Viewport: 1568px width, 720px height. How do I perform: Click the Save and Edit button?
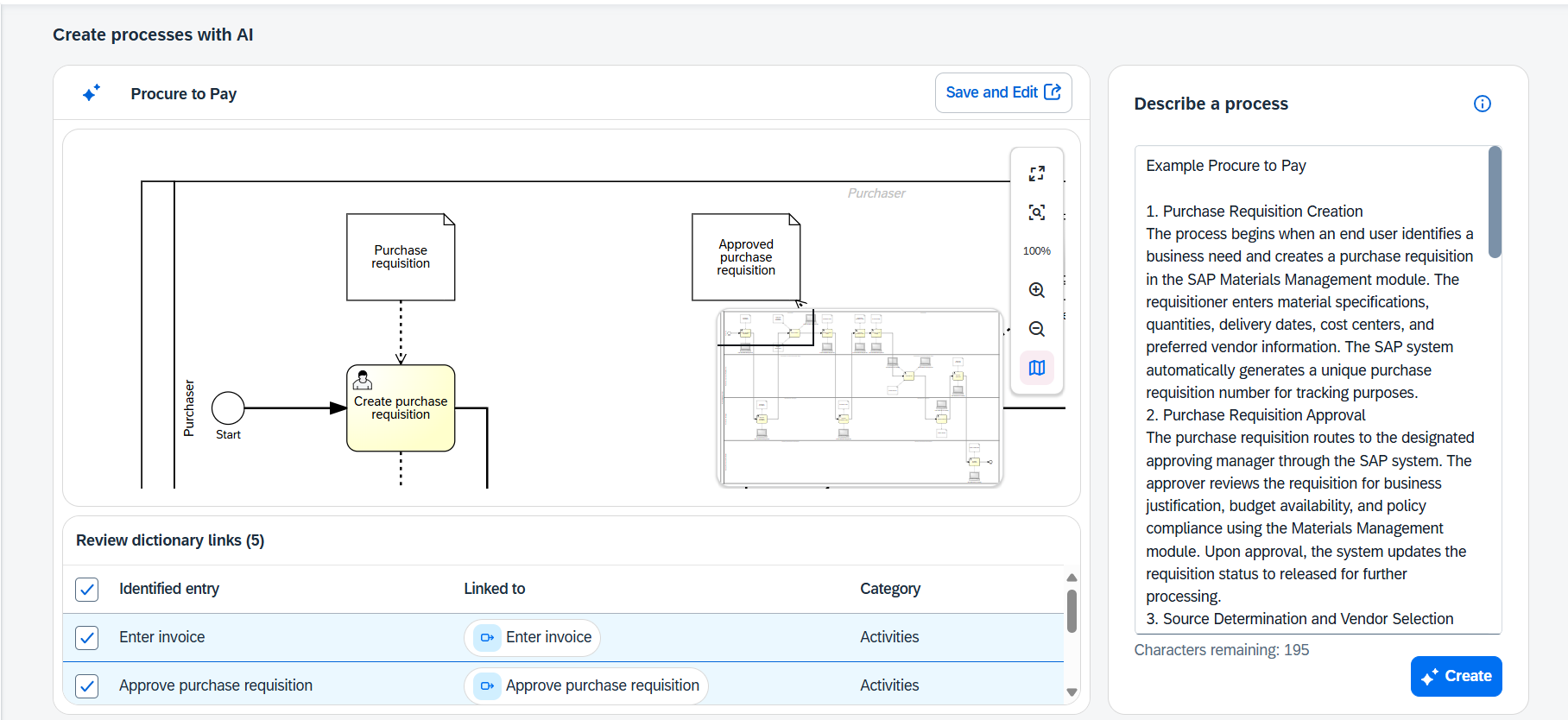(x=1003, y=92)
